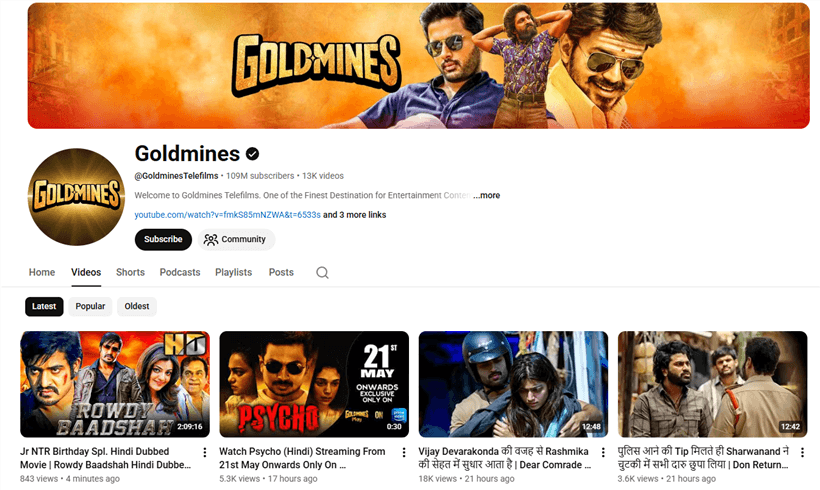The width and height of the screenshot is (820, 490).
Task: Open the Community button
Action: pyautogui.click(x=236, y=240)
